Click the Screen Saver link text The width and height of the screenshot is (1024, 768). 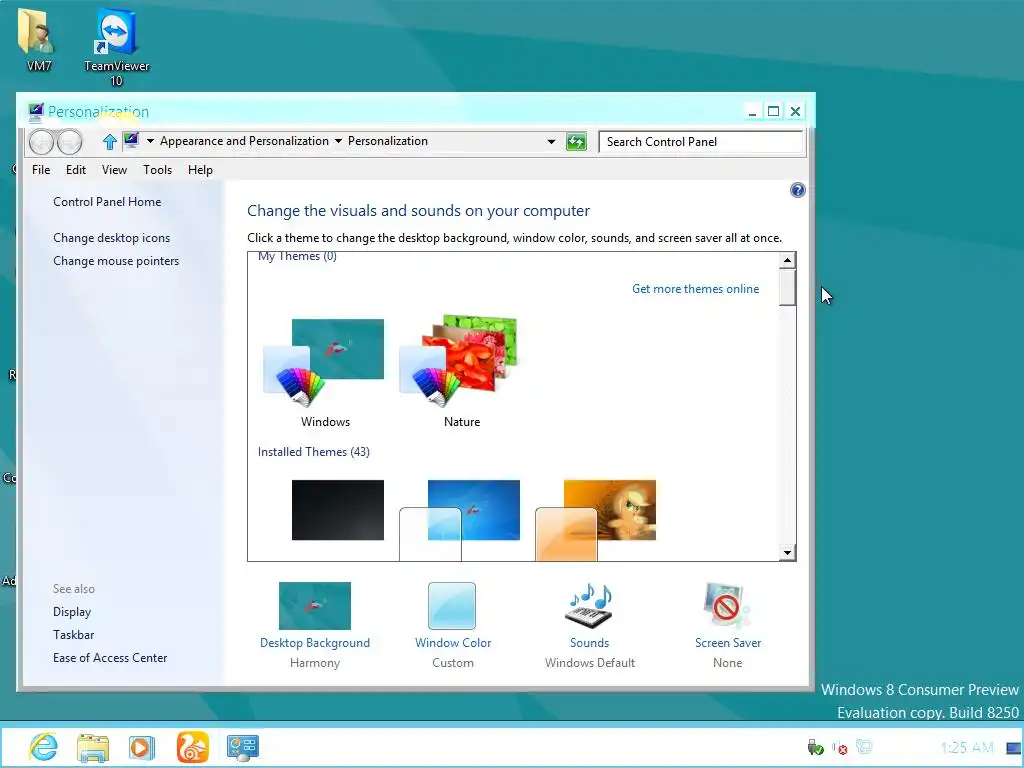[x=728, y=643]
